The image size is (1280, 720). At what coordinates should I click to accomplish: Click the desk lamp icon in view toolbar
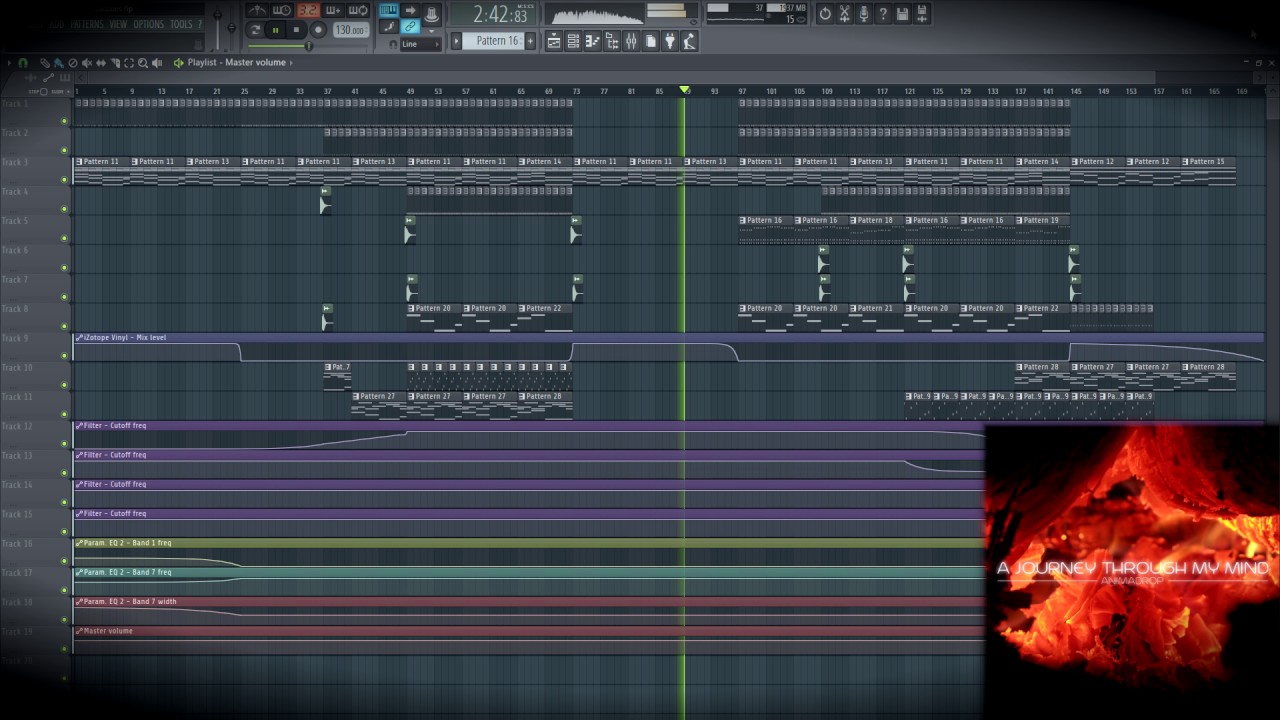689,41
